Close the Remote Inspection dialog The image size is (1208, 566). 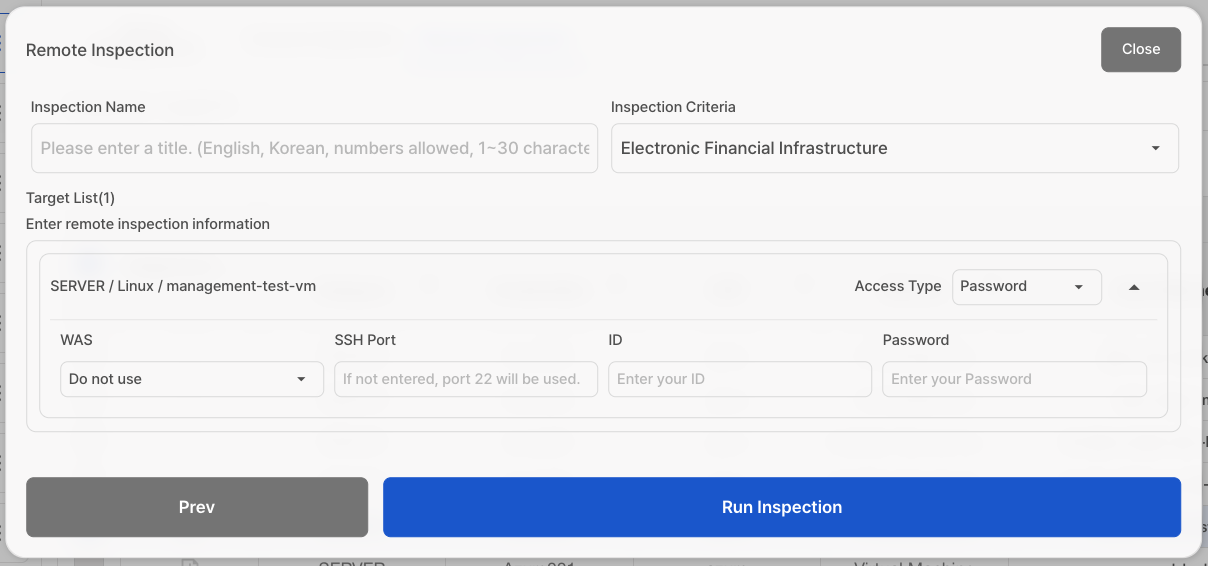click(1140, 49)
